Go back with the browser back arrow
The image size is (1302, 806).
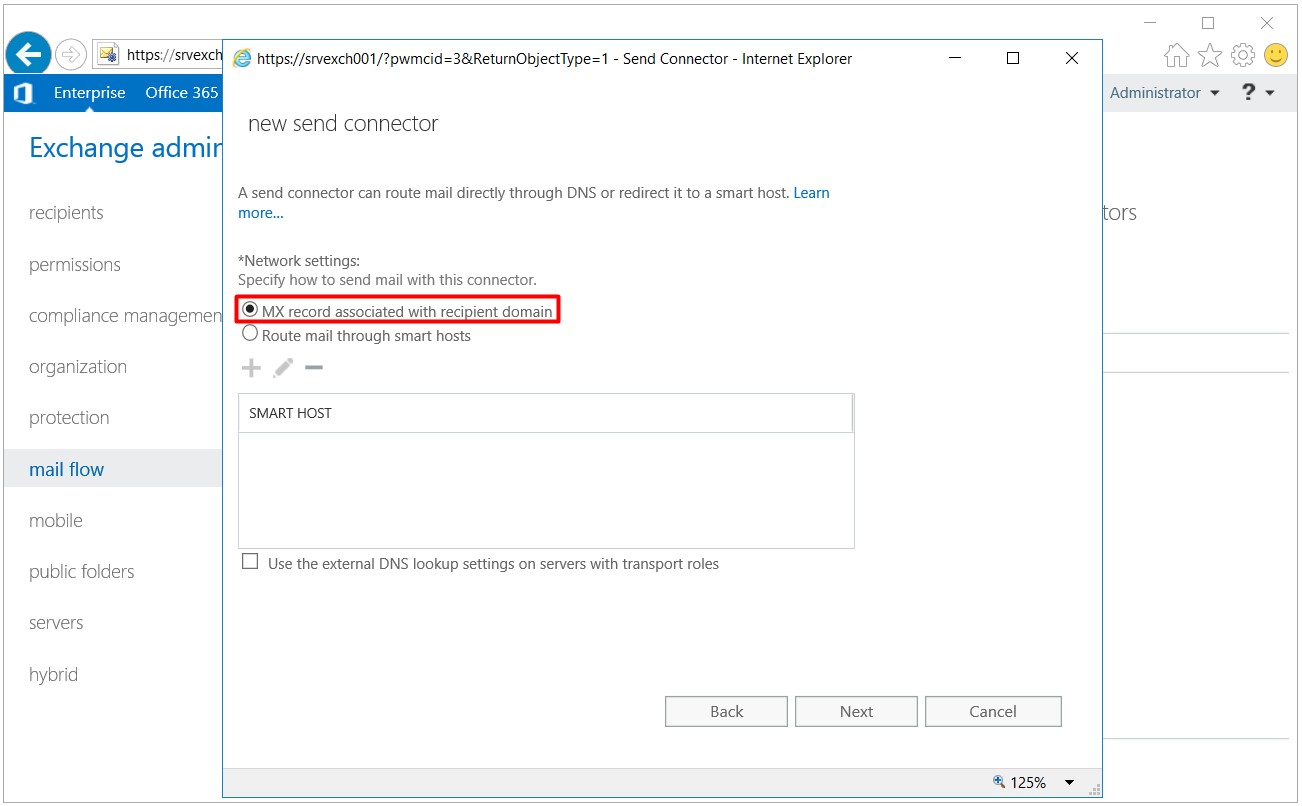(28, 54)
